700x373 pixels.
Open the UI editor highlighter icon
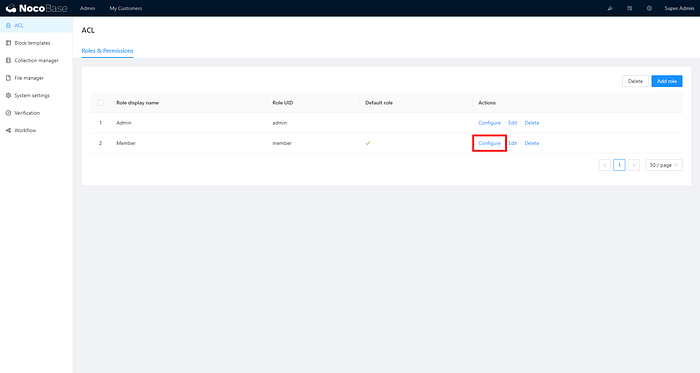610,8
